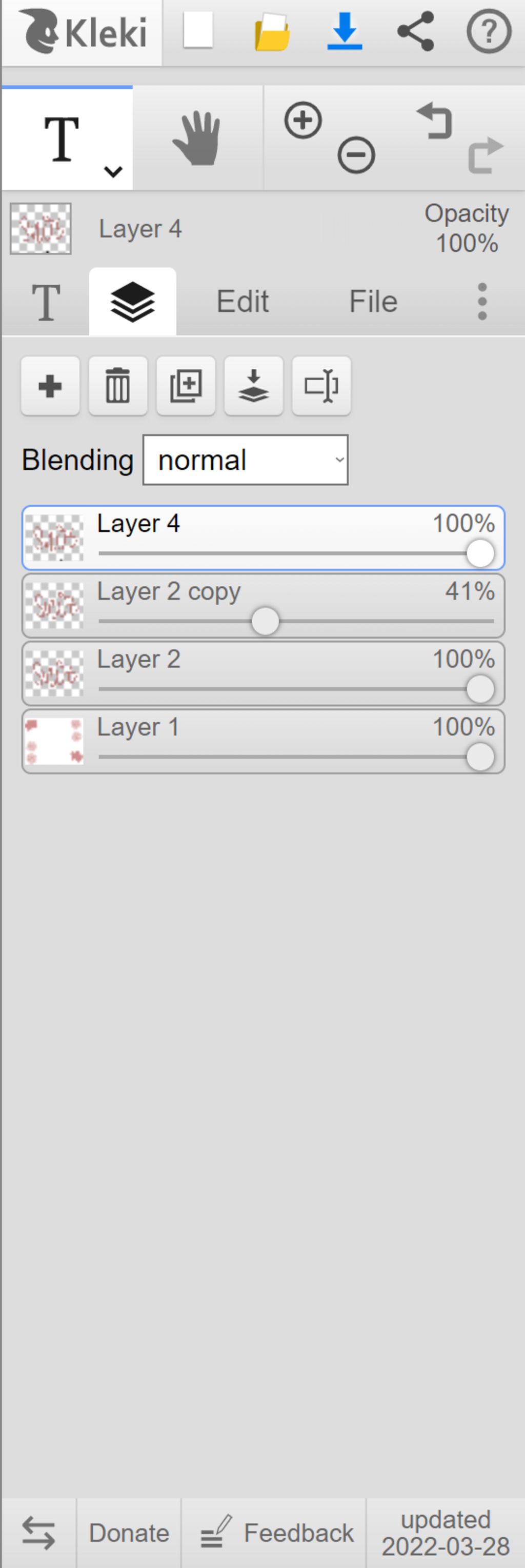Undo the last action

pos(435,121)
